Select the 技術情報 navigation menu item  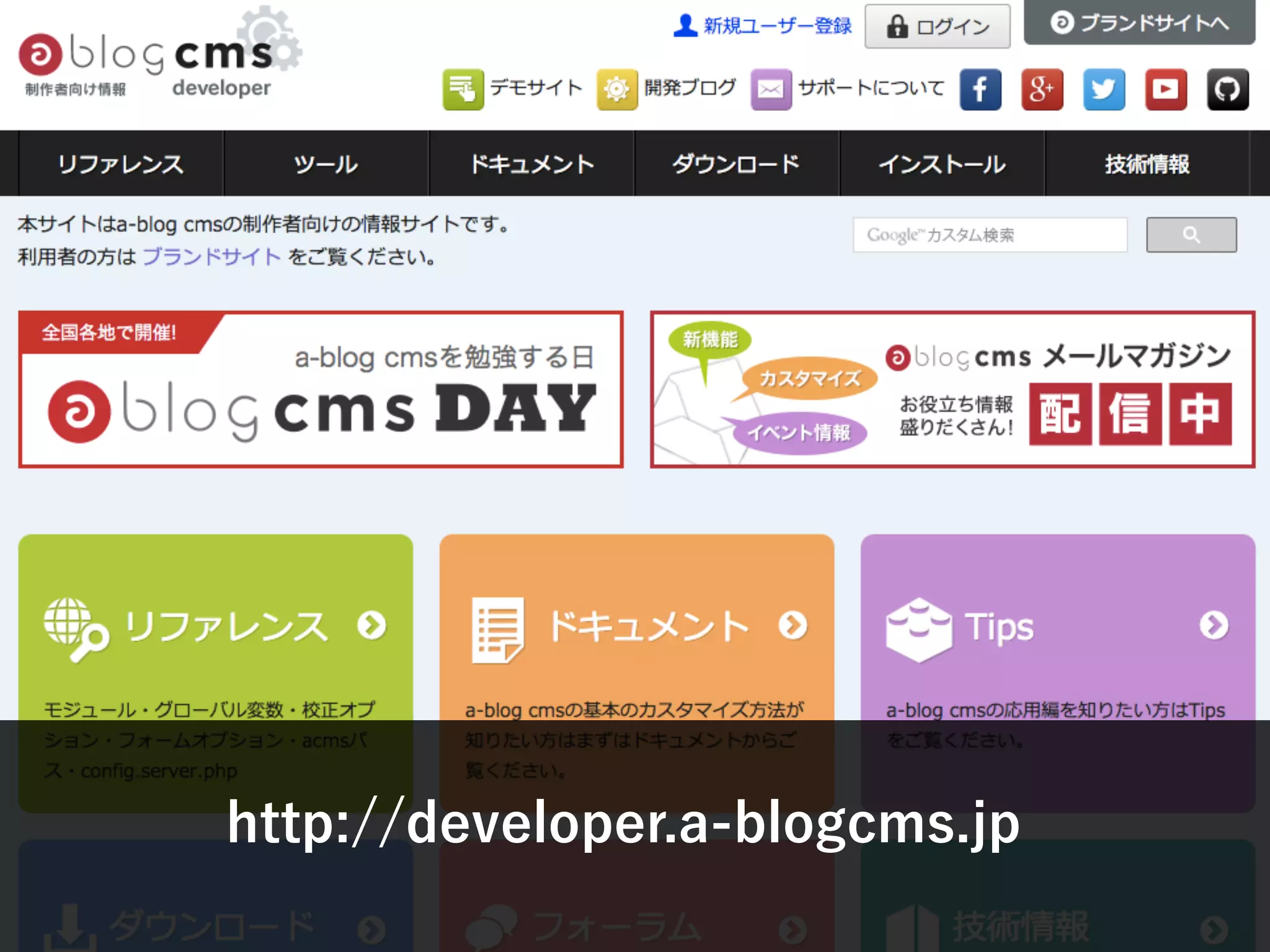point(1147,164)
